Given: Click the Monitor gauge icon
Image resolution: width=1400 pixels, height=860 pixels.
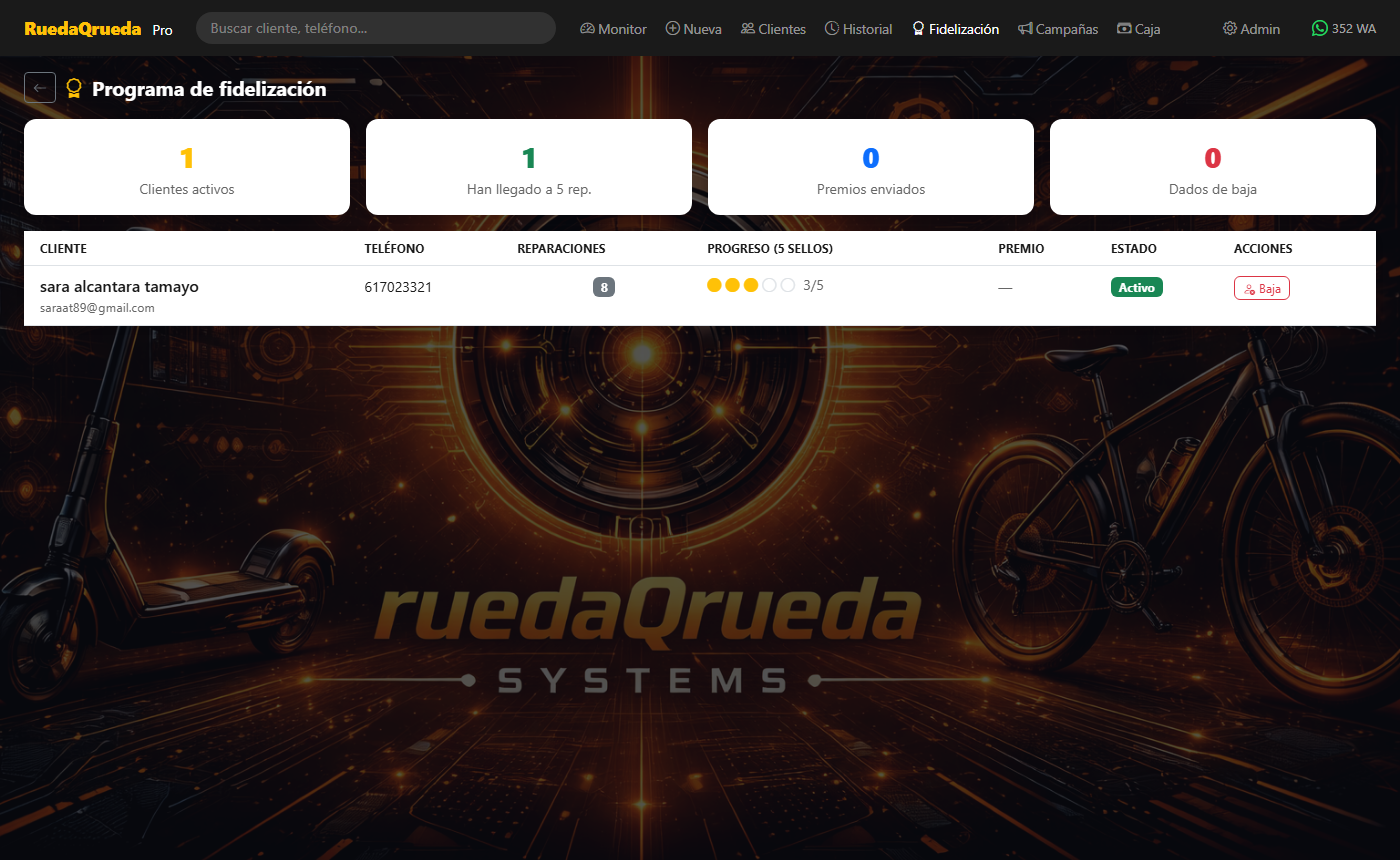Looking at the screenshot, I should [587, 29].
